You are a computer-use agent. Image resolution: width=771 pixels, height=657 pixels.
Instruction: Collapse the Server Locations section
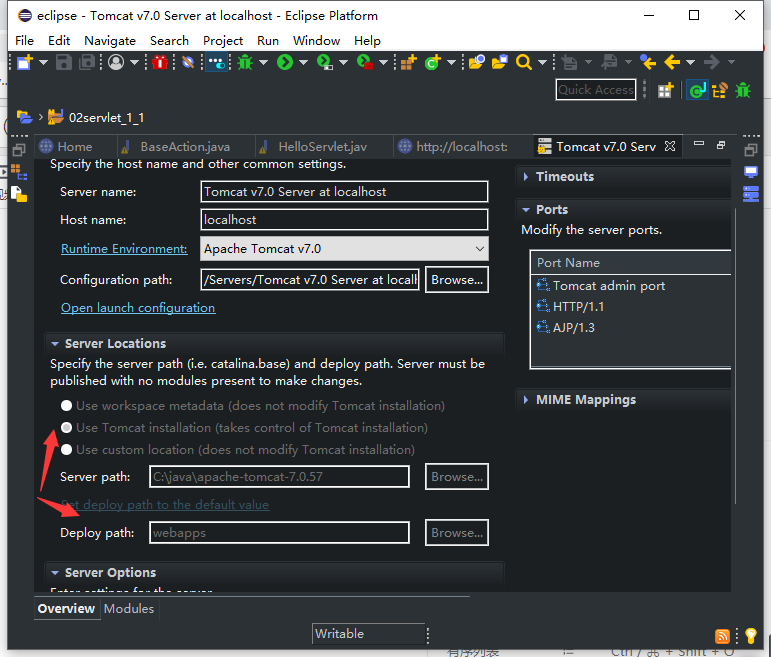55,344
